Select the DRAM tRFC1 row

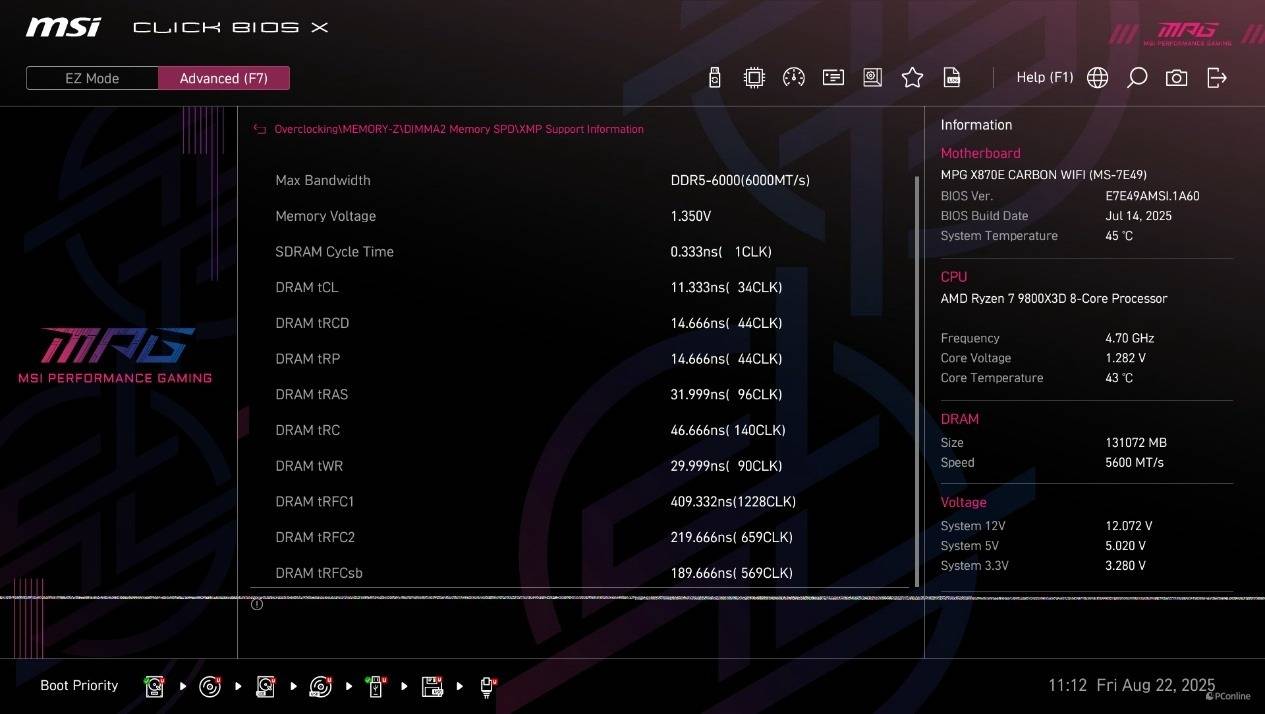(x=577, y=502)
